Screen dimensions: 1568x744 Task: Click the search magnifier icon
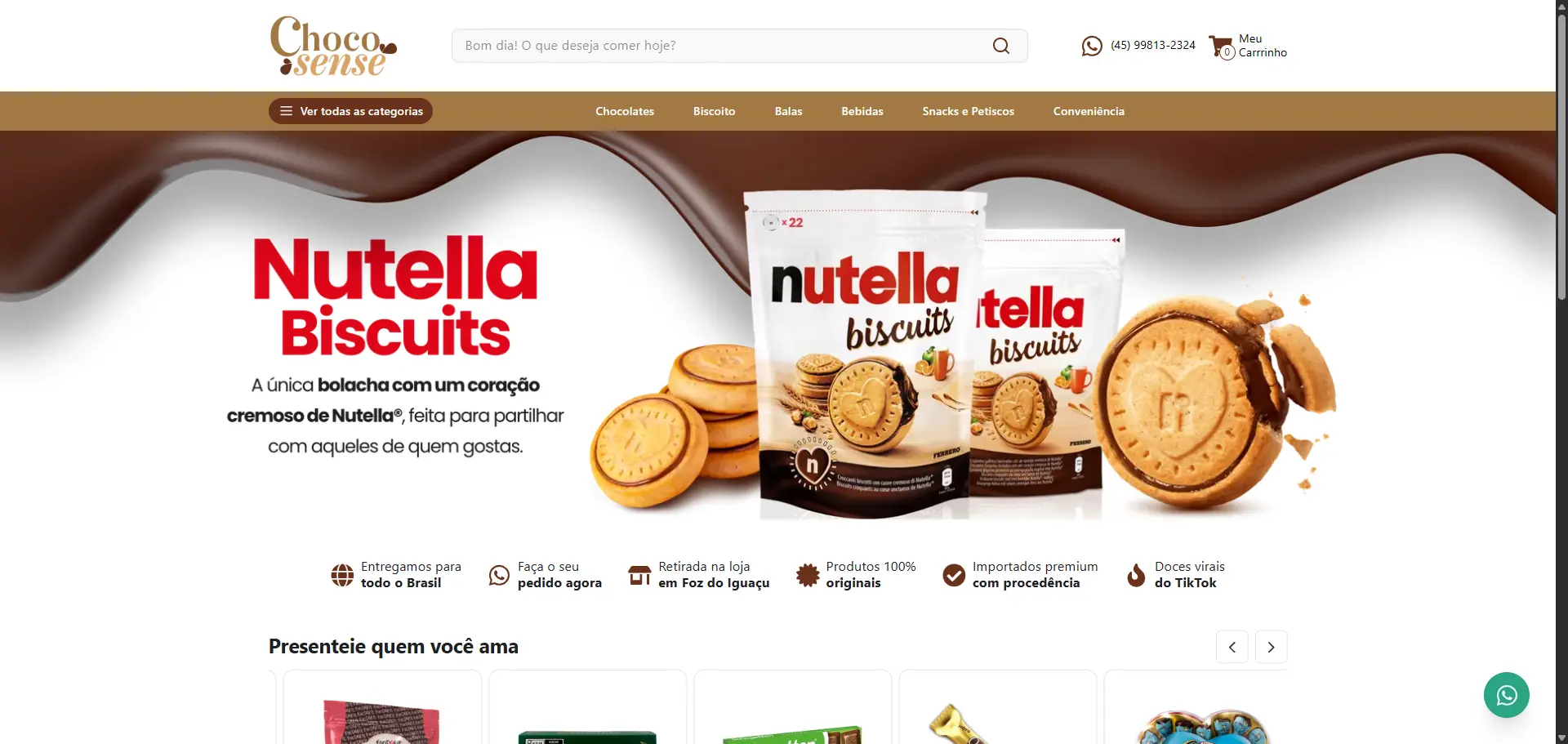(1000, 46)
